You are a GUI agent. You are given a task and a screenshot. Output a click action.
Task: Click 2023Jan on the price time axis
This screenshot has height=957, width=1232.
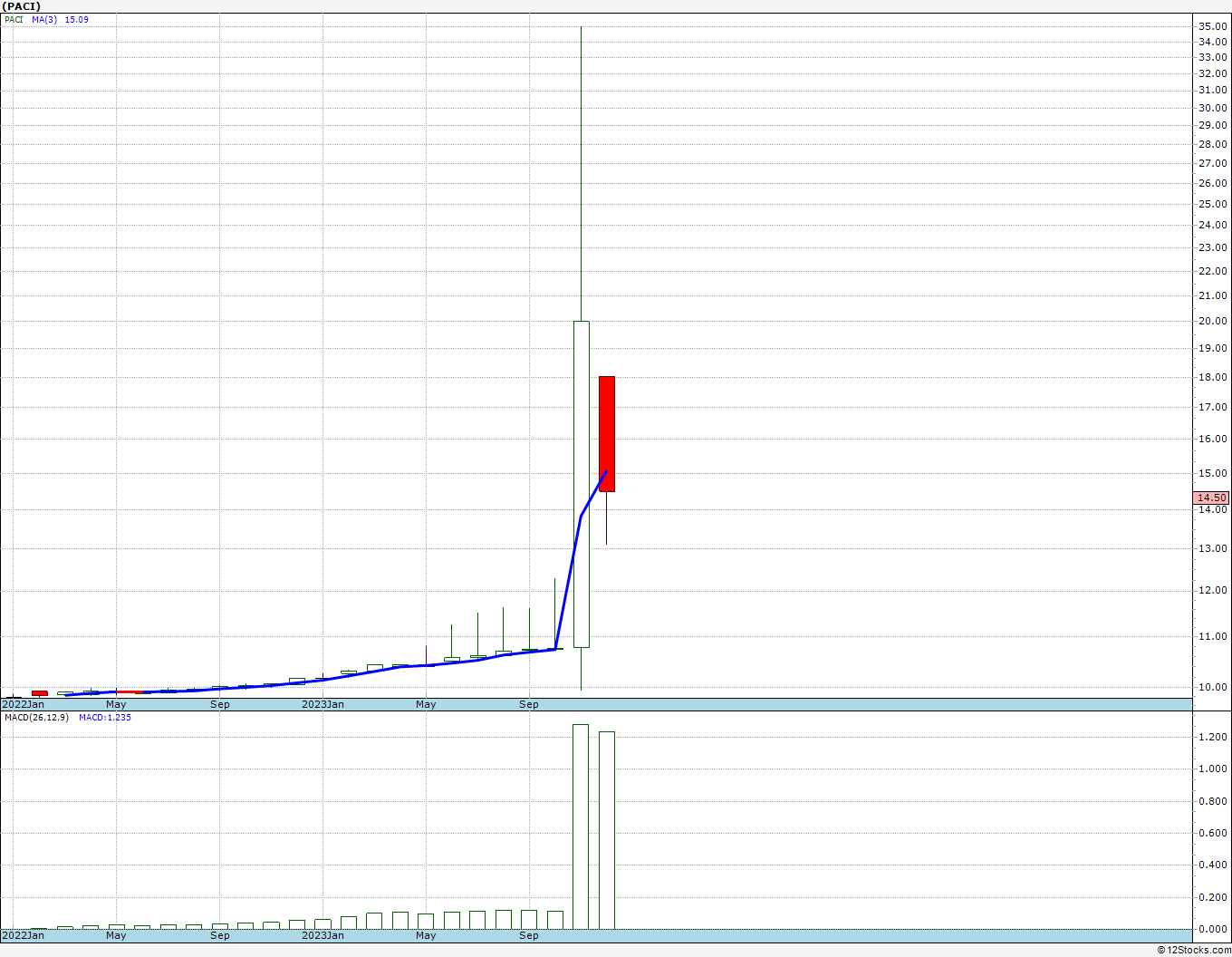(322, 704)
